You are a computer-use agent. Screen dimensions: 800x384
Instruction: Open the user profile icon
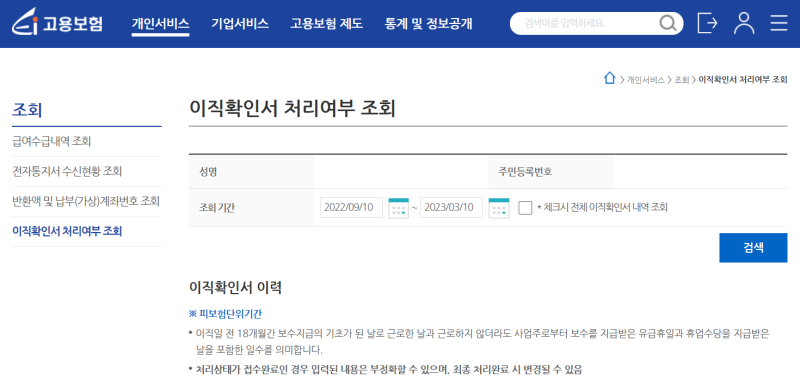pyautogui.click(x=744, y=23)
